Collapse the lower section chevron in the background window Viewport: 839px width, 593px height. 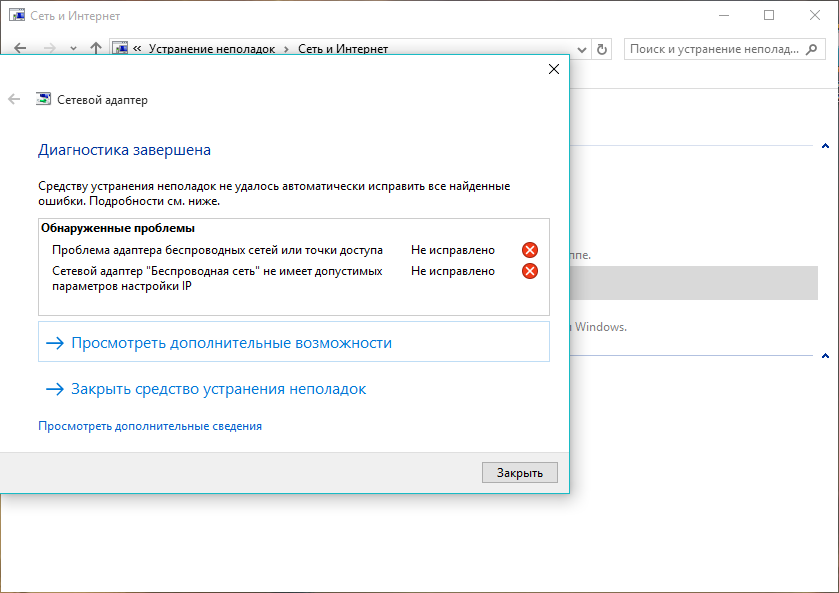[825, 355]
